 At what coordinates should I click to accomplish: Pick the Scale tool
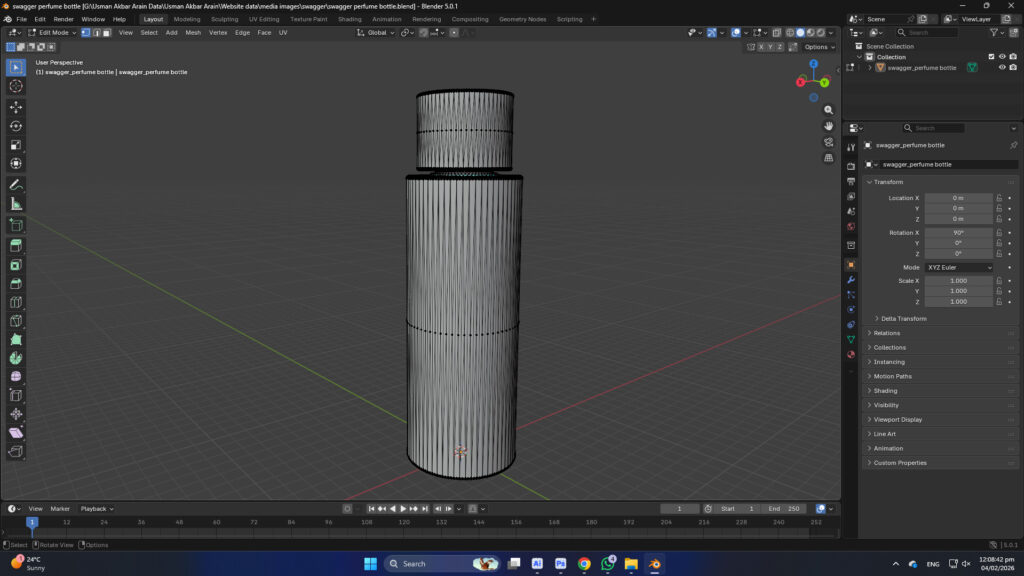tap(16, 145)
